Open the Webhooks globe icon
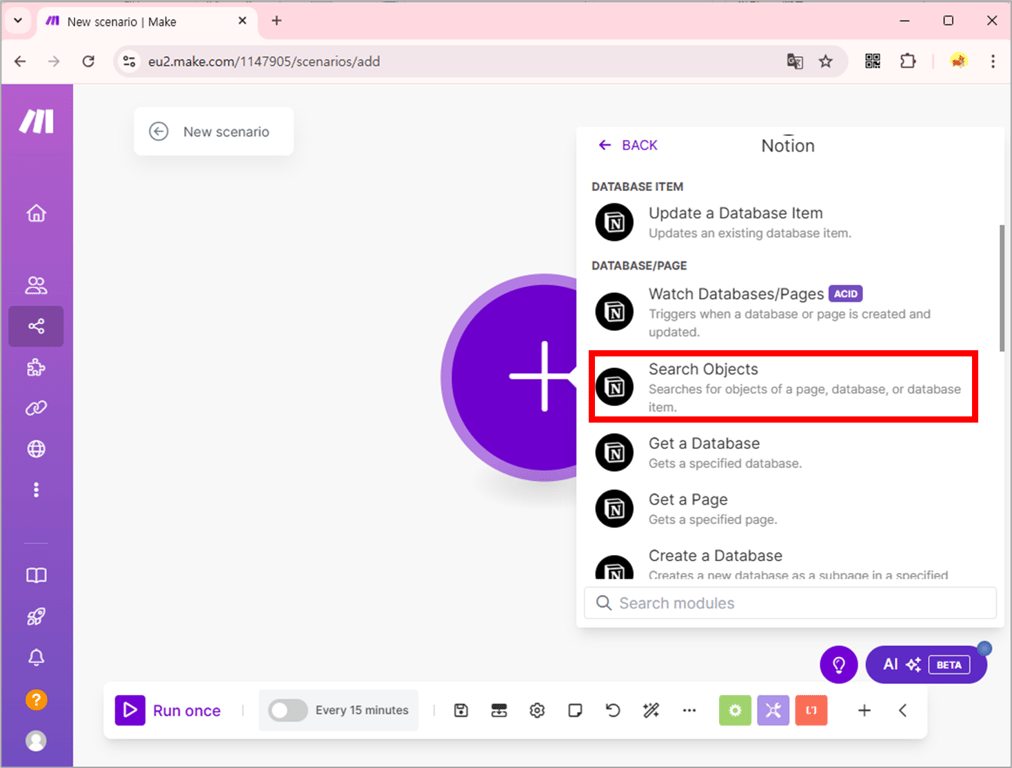Image resolution: width=1012 pixels, height=768 pixels. 36,448
